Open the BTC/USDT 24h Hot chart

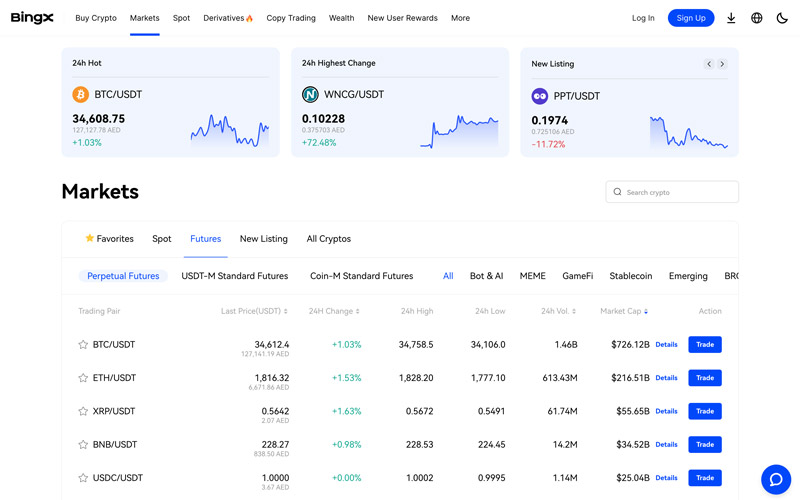230,132
